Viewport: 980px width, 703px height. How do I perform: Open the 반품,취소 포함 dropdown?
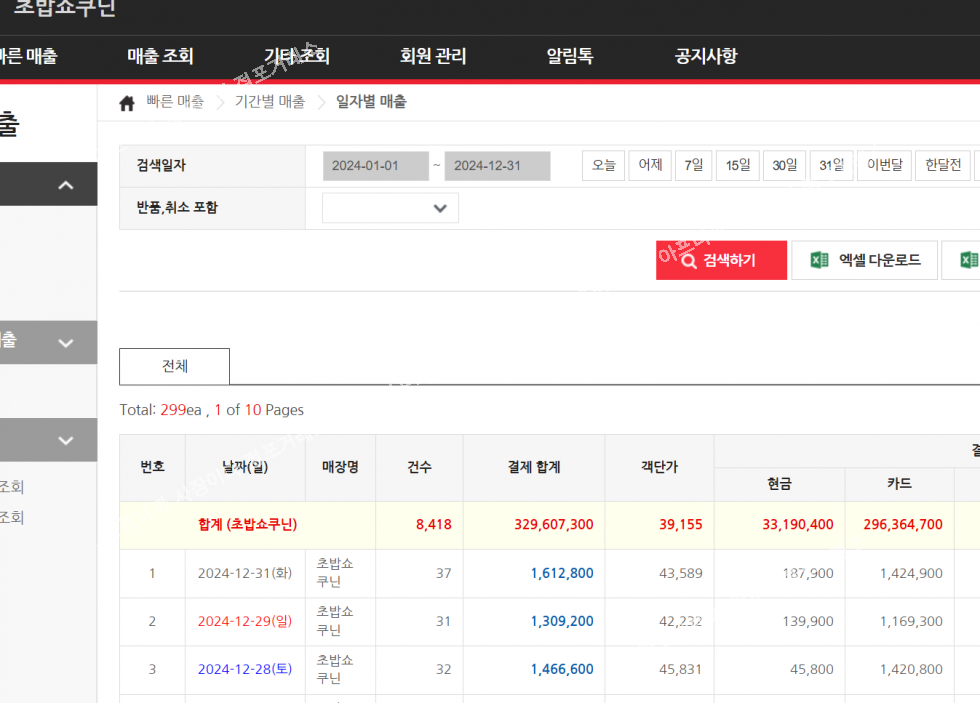[x=390, y=208]
